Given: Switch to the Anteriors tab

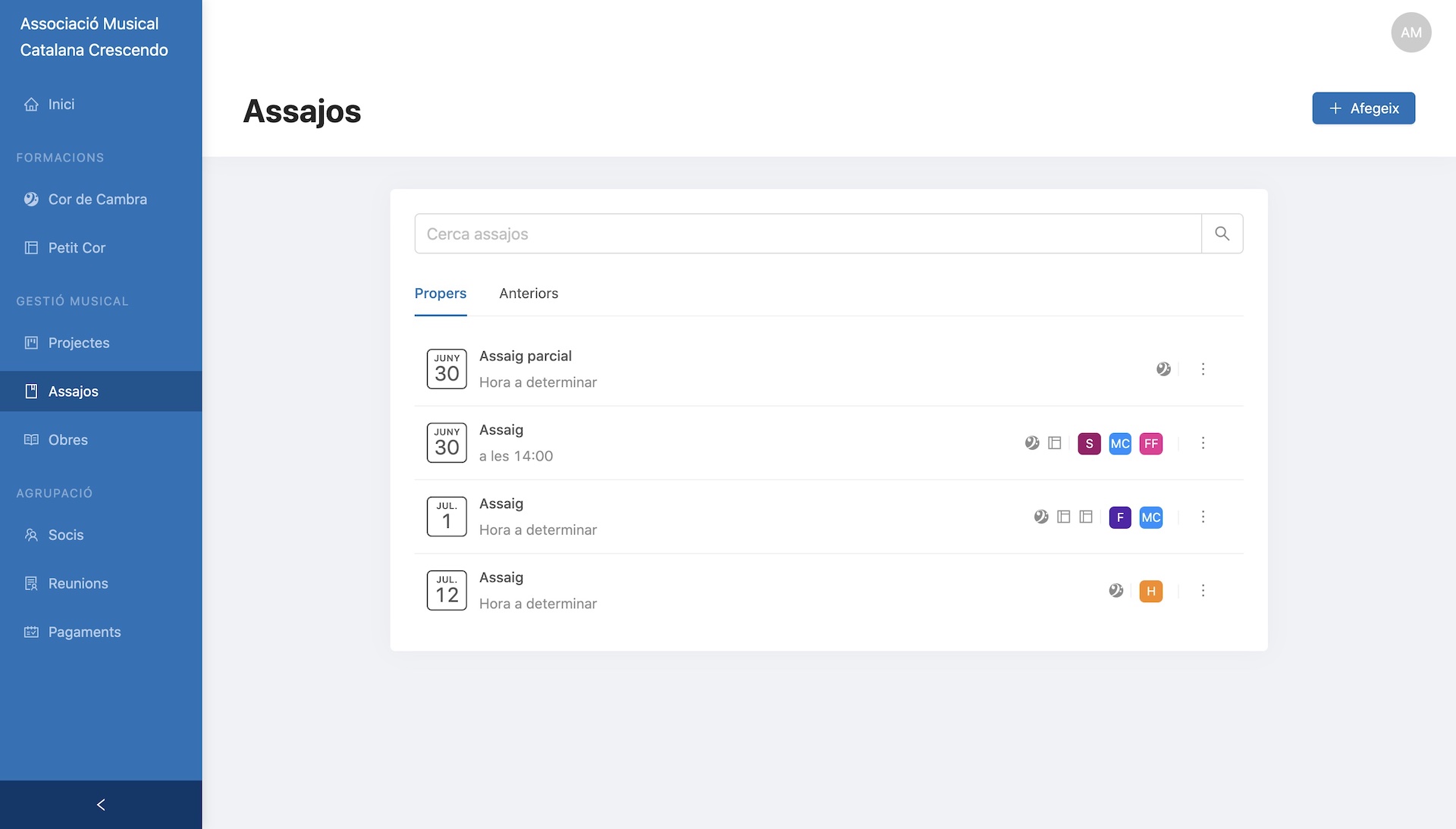Looking at the screenshot, I should 529,294.
